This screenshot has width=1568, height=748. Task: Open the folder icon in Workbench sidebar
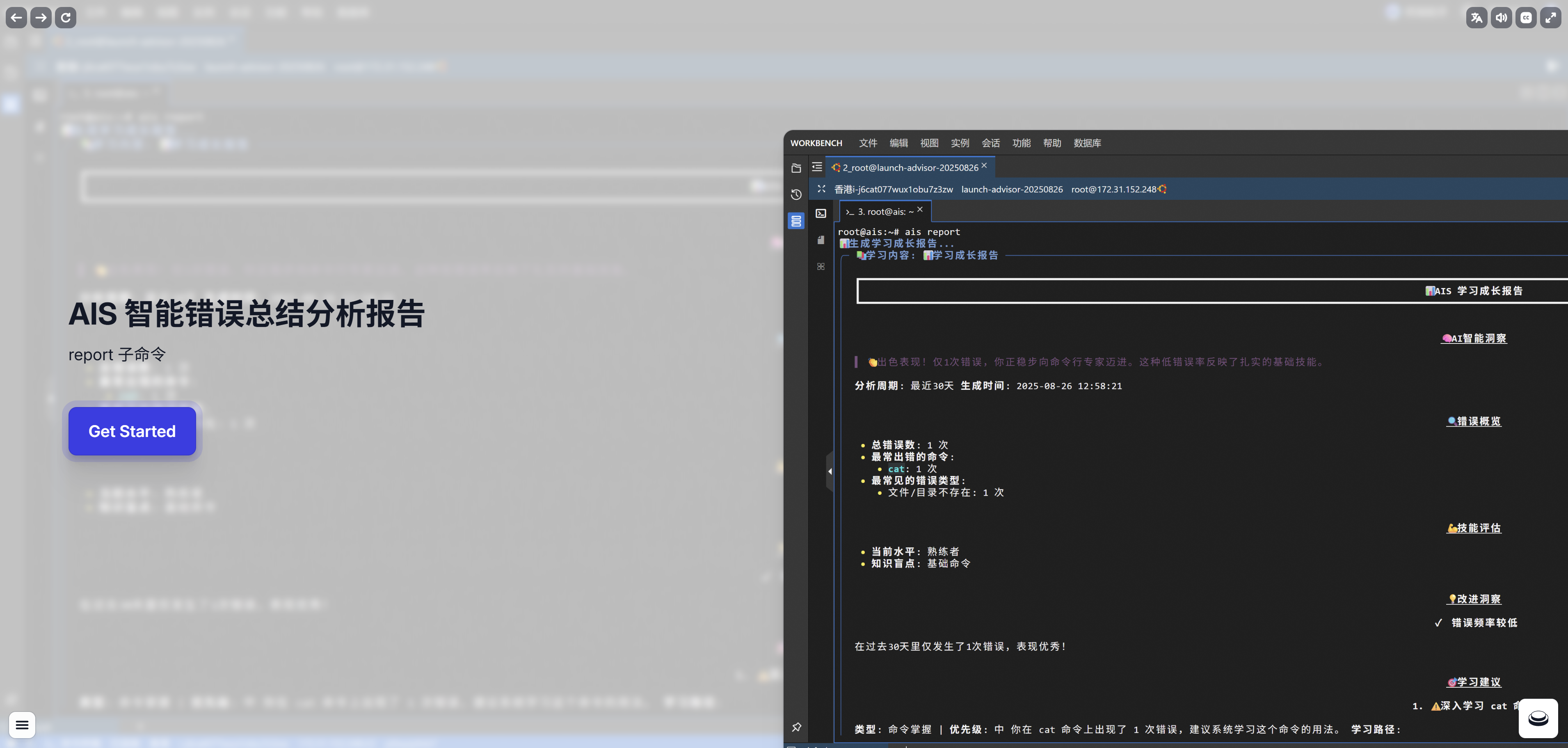point(796,168)
